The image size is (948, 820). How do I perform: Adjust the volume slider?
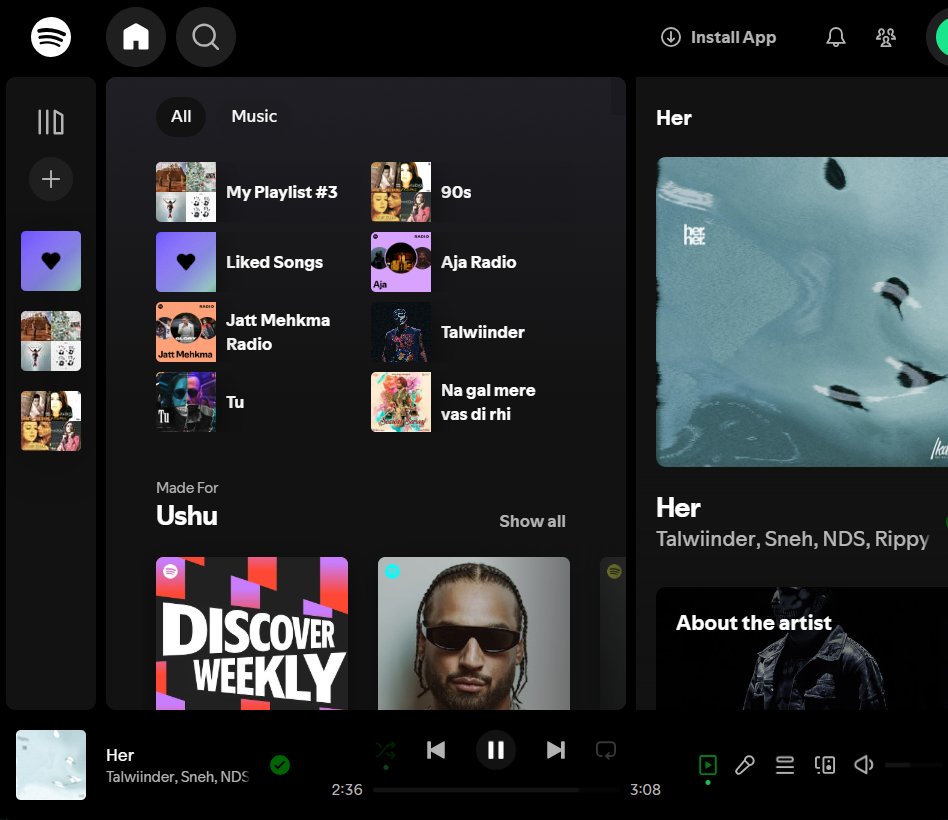(x=916, y=765)
